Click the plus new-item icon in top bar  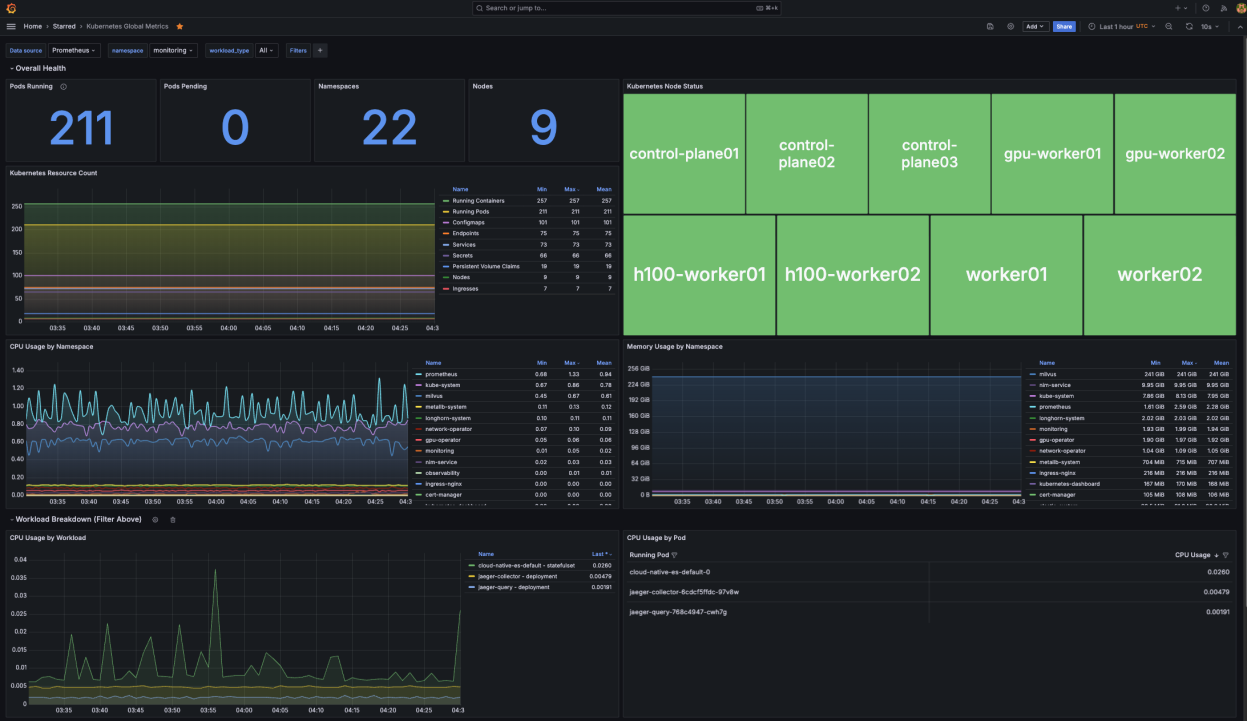1180,8
